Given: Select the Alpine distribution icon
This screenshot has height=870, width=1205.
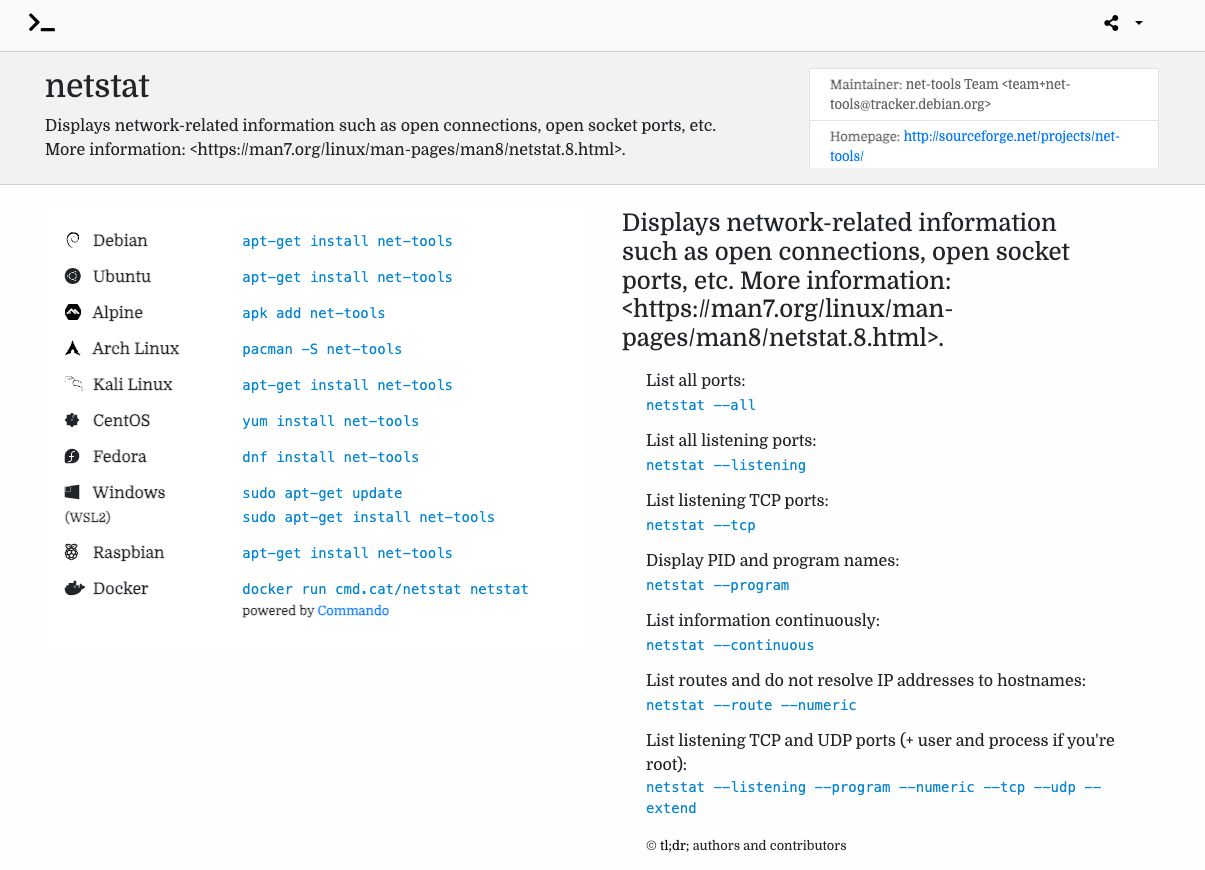Looking at the screenshot, I should [x=72, y=312].
